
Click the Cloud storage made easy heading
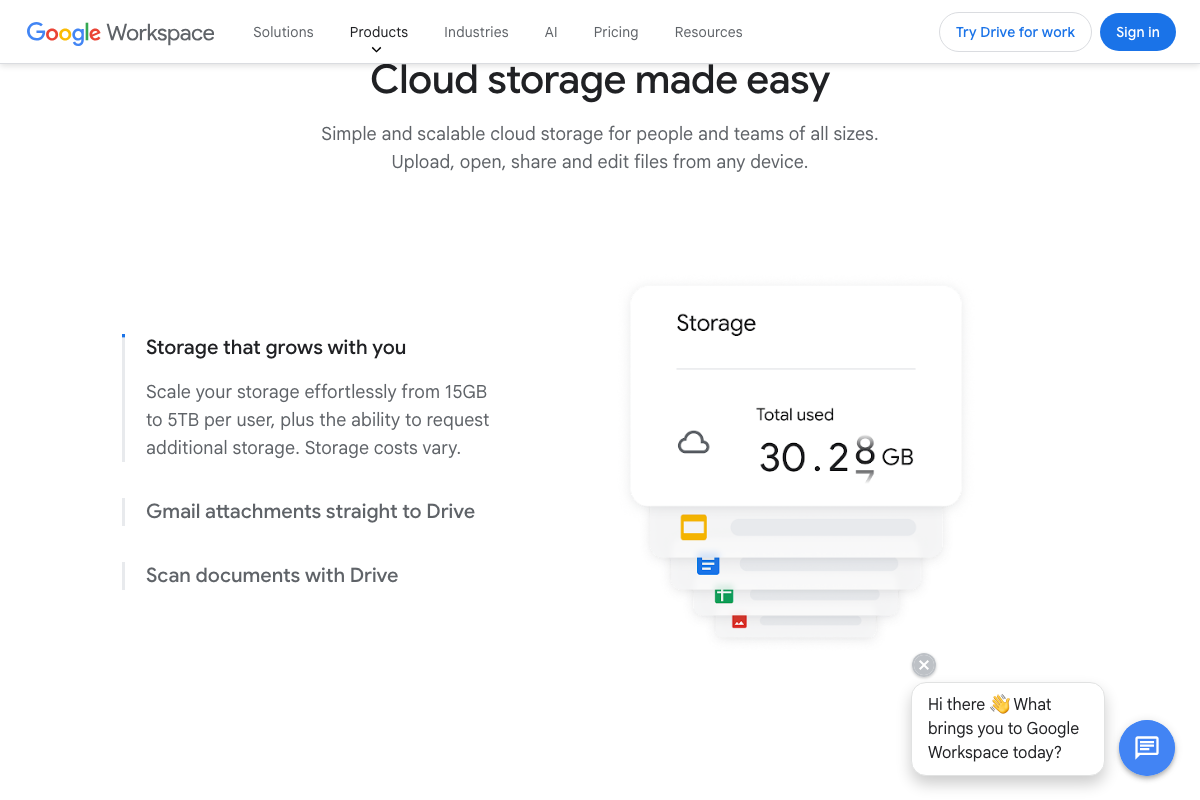click(x=600, y=80)
